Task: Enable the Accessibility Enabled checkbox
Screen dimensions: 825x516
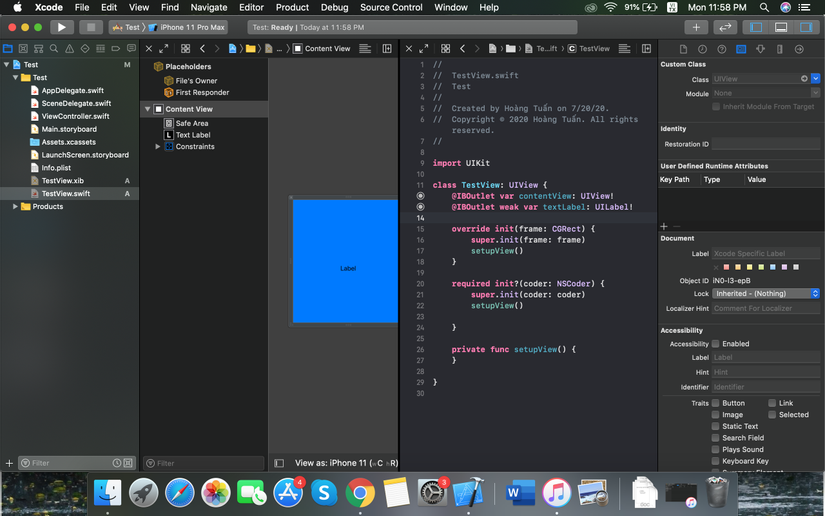Action: click(715, 344)
